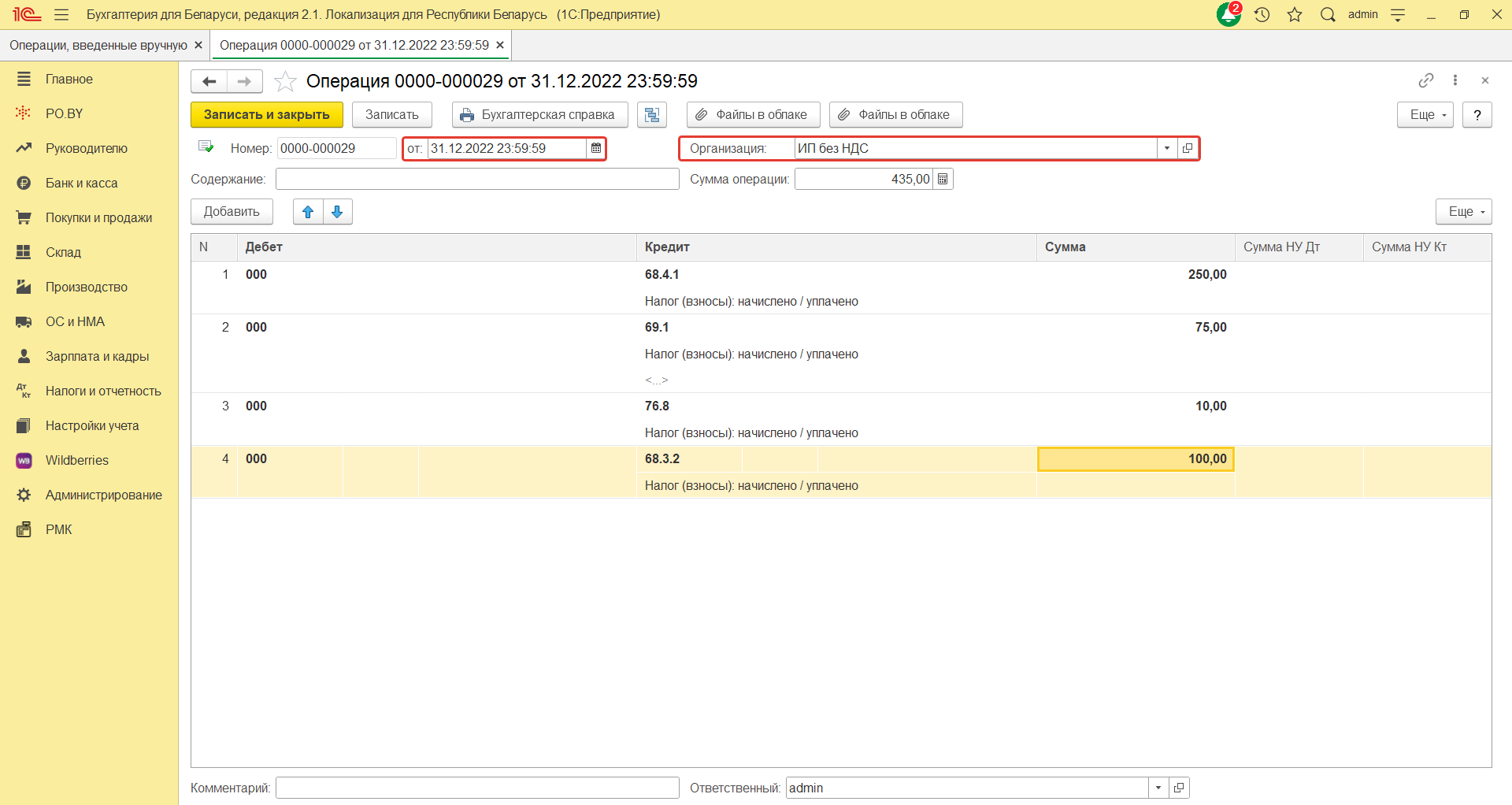The width and height of the screenshot is (1512, 805).
Task: Click the document structure icon button
Action: point(652,115)
